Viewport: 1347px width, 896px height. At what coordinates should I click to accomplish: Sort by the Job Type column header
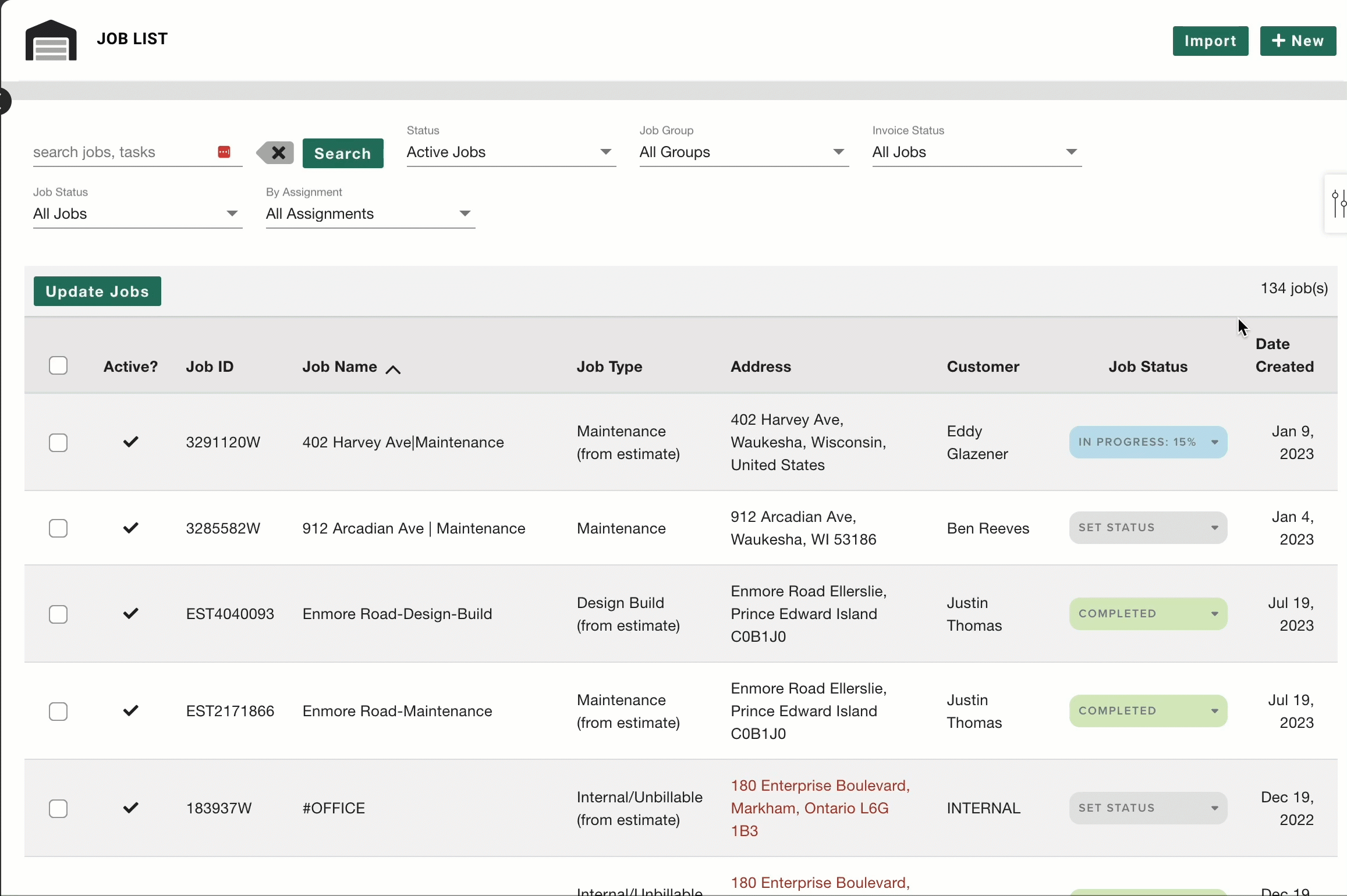point(609,367)
